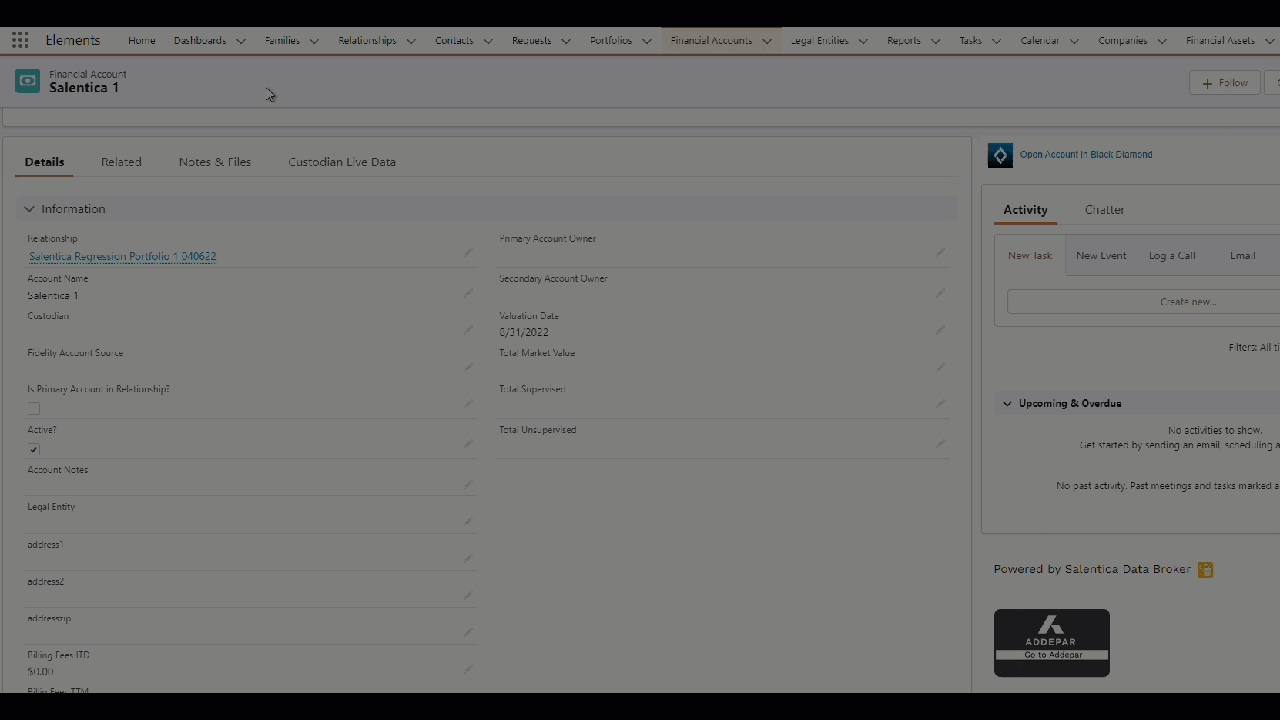Edit the Relationship field via pencil icon

click(468, 253)
